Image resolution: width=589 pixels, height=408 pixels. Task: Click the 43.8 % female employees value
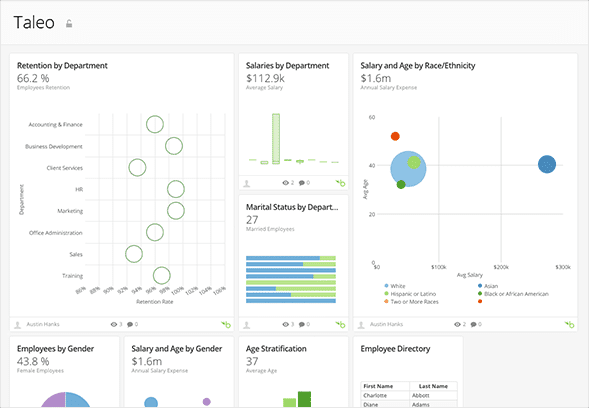33,361
